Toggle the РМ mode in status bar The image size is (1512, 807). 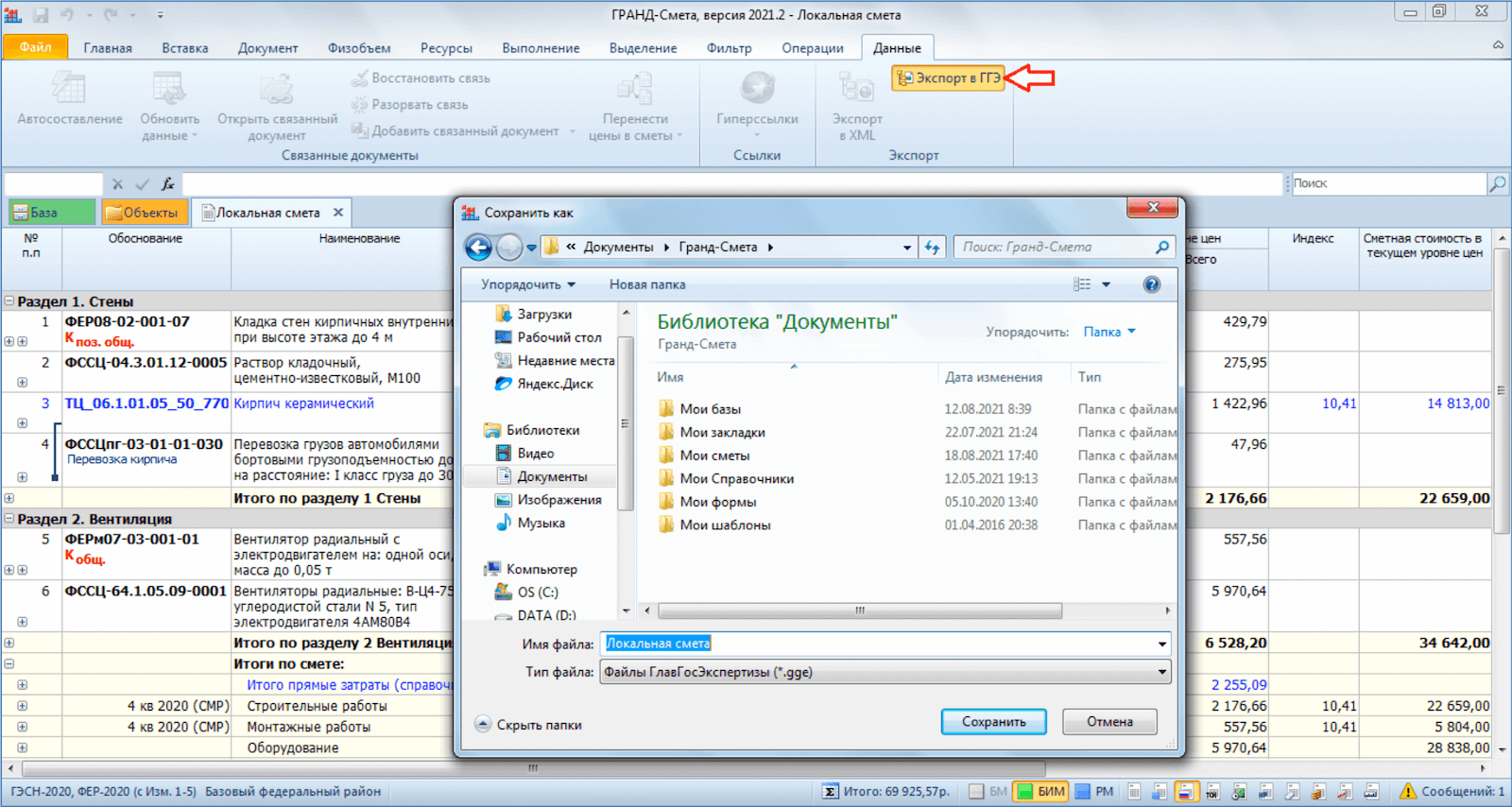click(1093, 792)
